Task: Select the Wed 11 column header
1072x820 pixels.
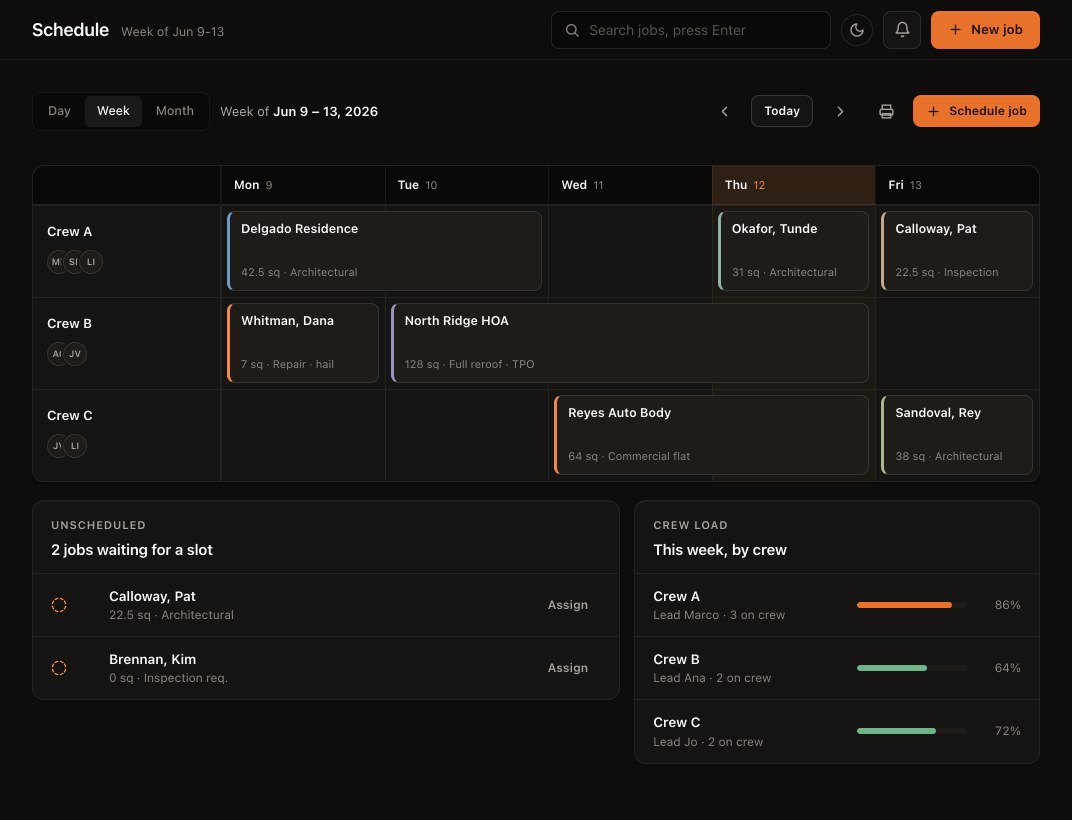Action: click(630, 185)
